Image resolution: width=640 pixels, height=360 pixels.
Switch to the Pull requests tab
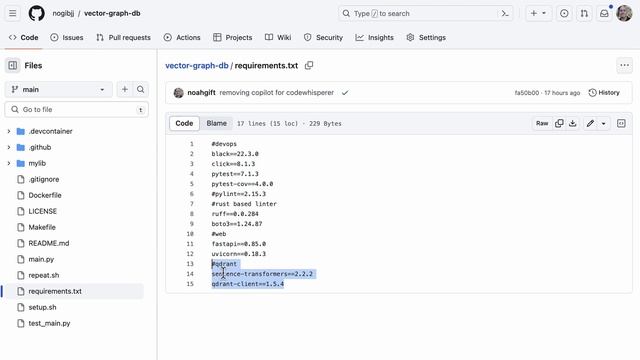pos(123,38)
